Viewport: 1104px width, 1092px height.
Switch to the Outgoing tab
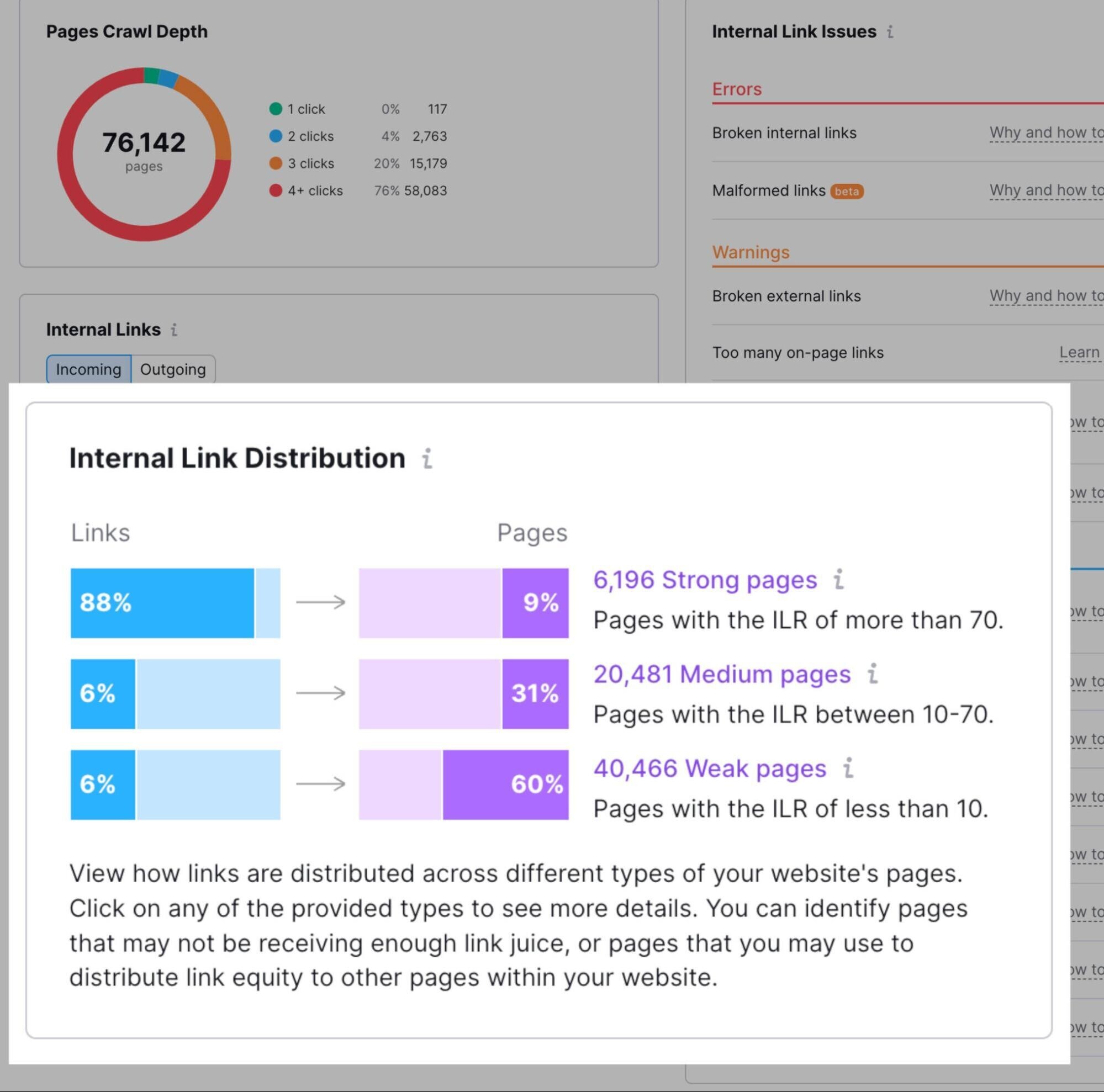coord(173,369)
